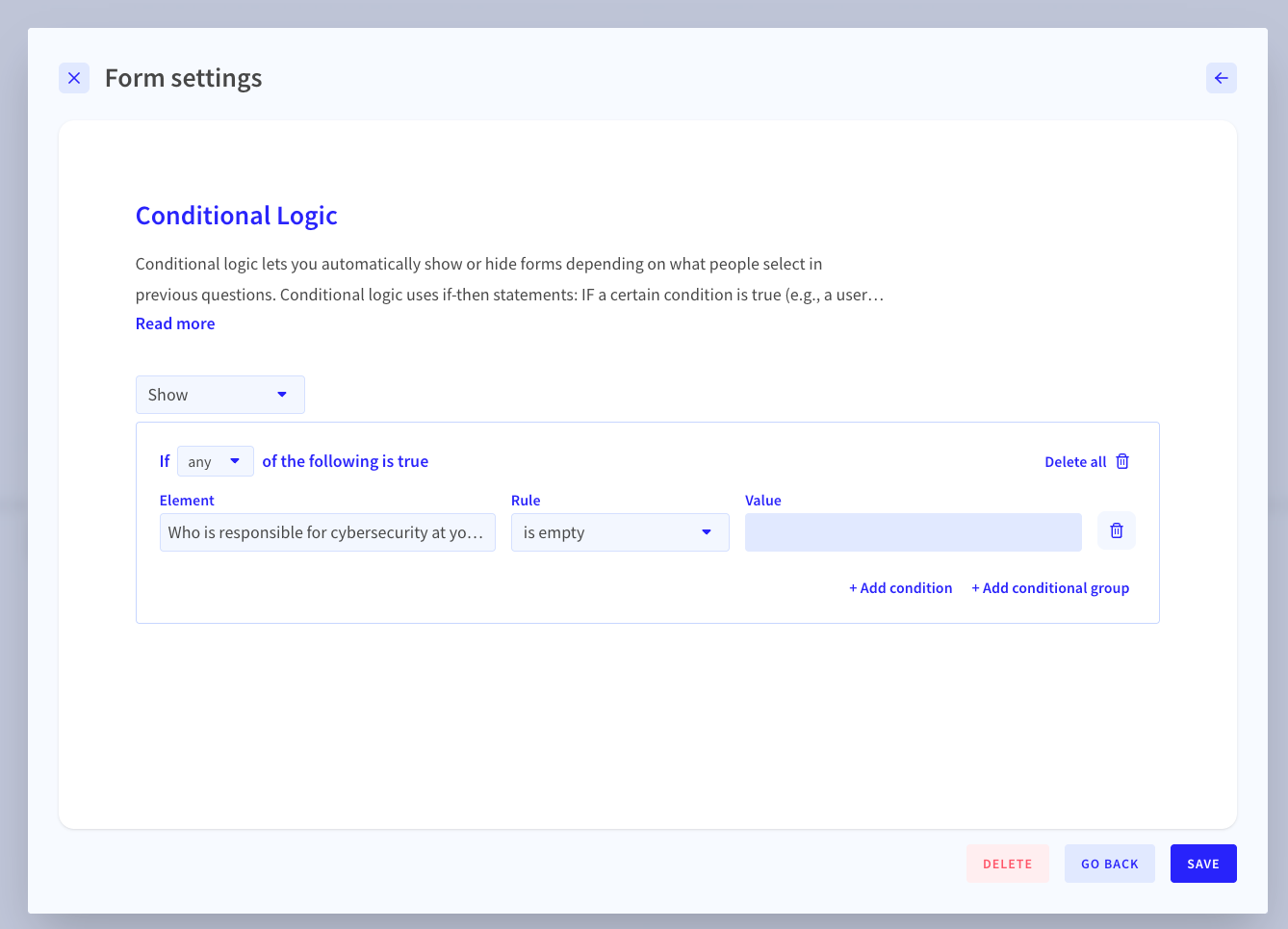Click the Value input field
1288x929 pixels.
pos(913,532)
